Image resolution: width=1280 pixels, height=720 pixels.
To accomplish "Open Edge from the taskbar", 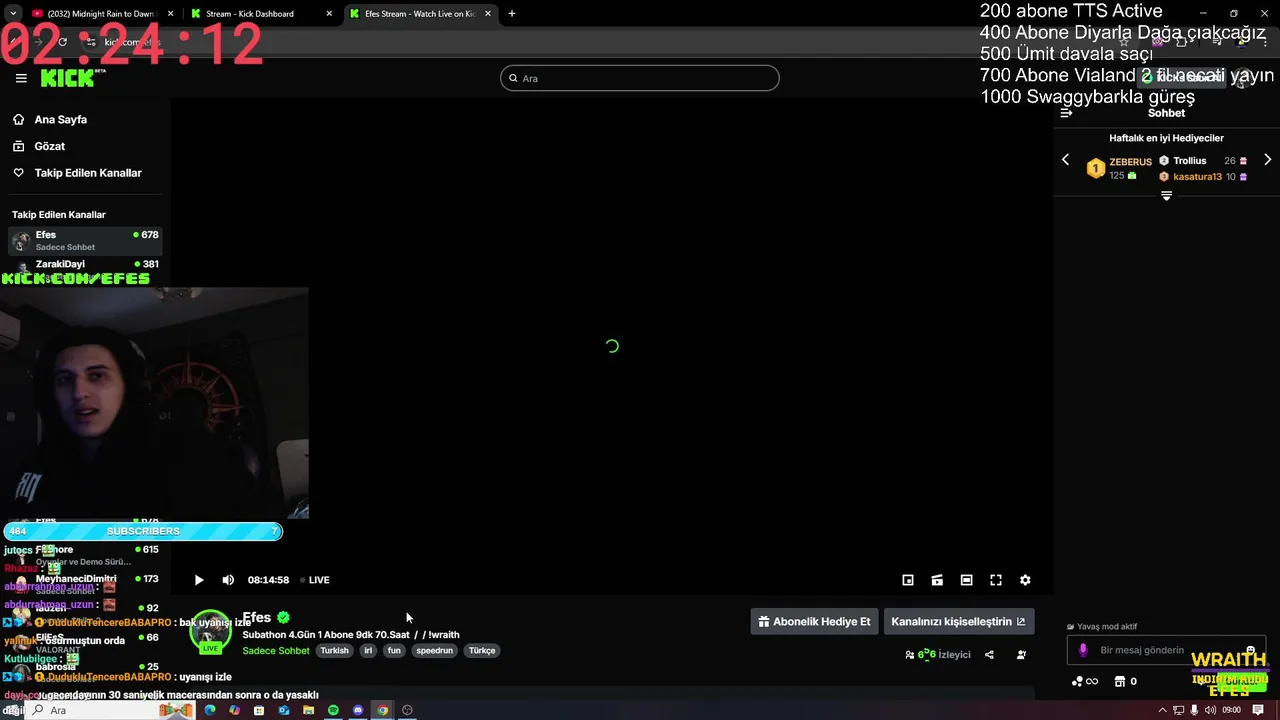I will pyautogui.click(x=210, y=710).
